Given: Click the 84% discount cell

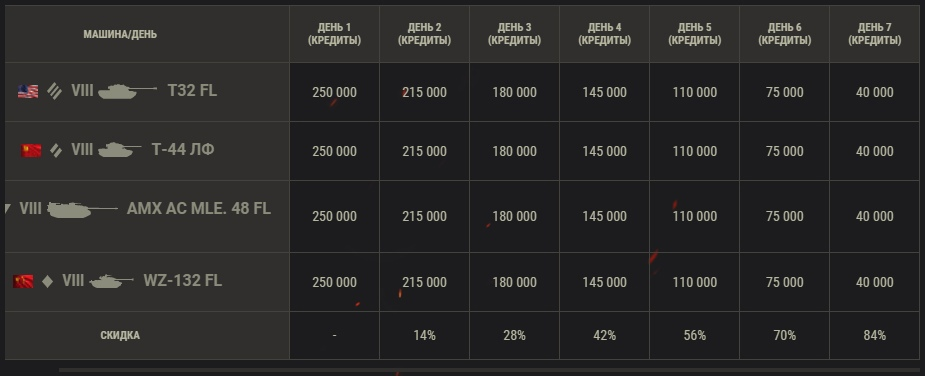Looking at the screenshot, I should [x=874, y=335].
